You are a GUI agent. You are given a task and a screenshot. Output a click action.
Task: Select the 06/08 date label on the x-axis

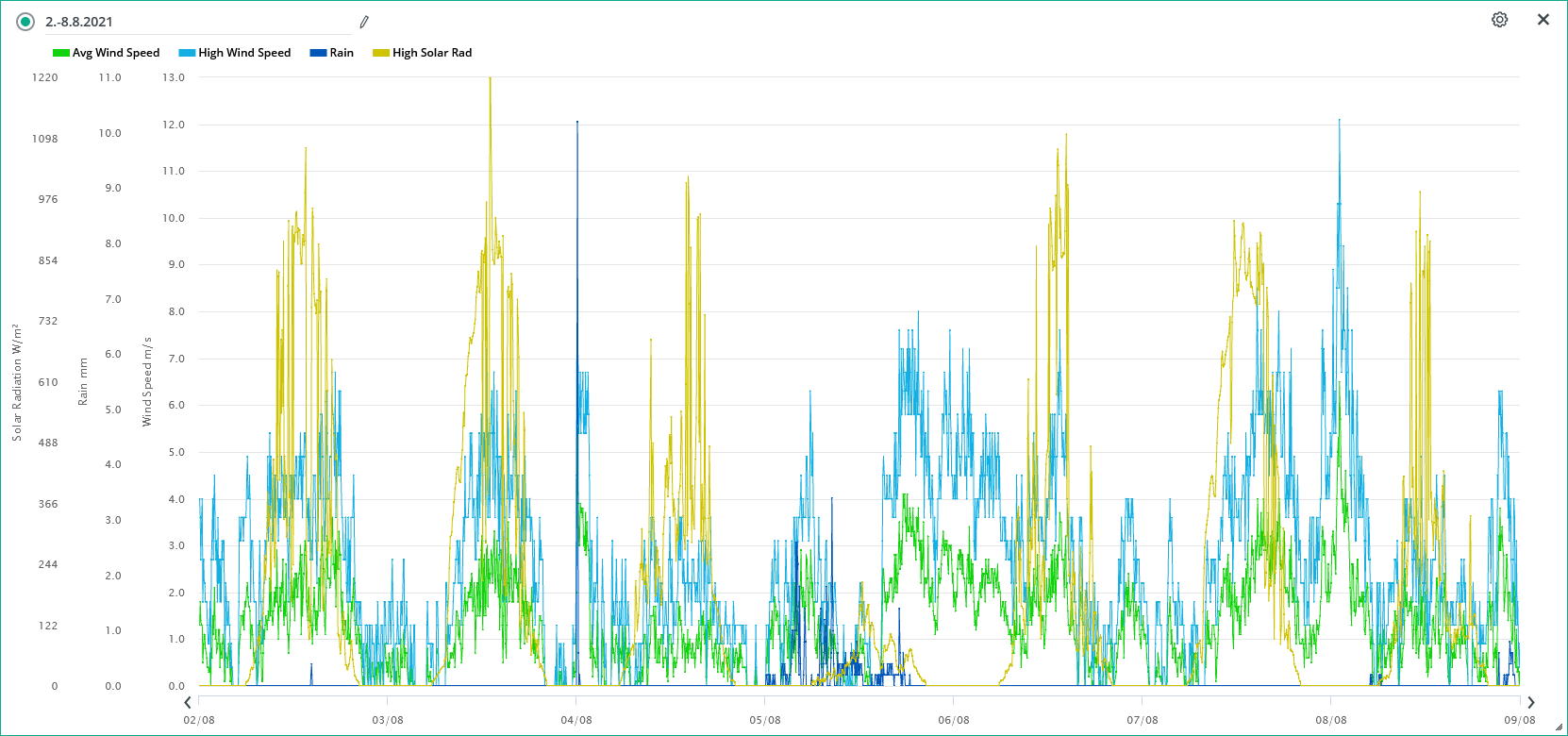(954, 720)
